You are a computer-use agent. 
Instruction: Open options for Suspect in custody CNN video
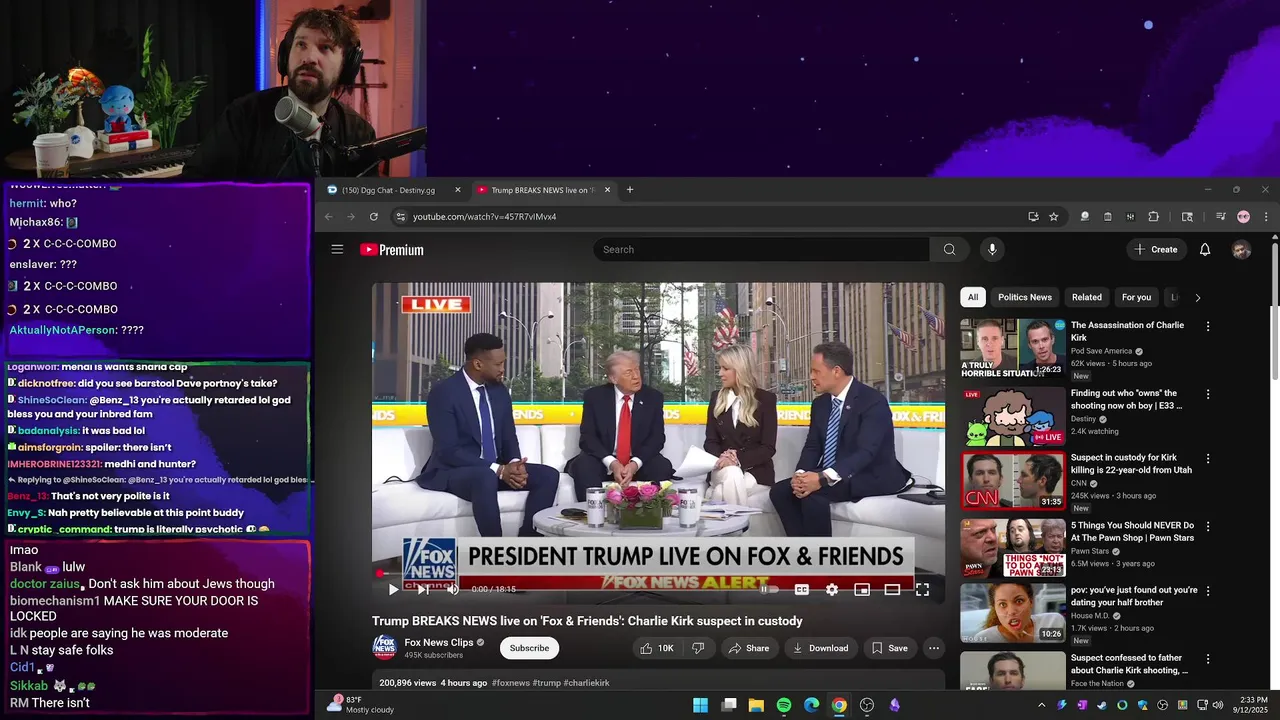pos(1208,458)
